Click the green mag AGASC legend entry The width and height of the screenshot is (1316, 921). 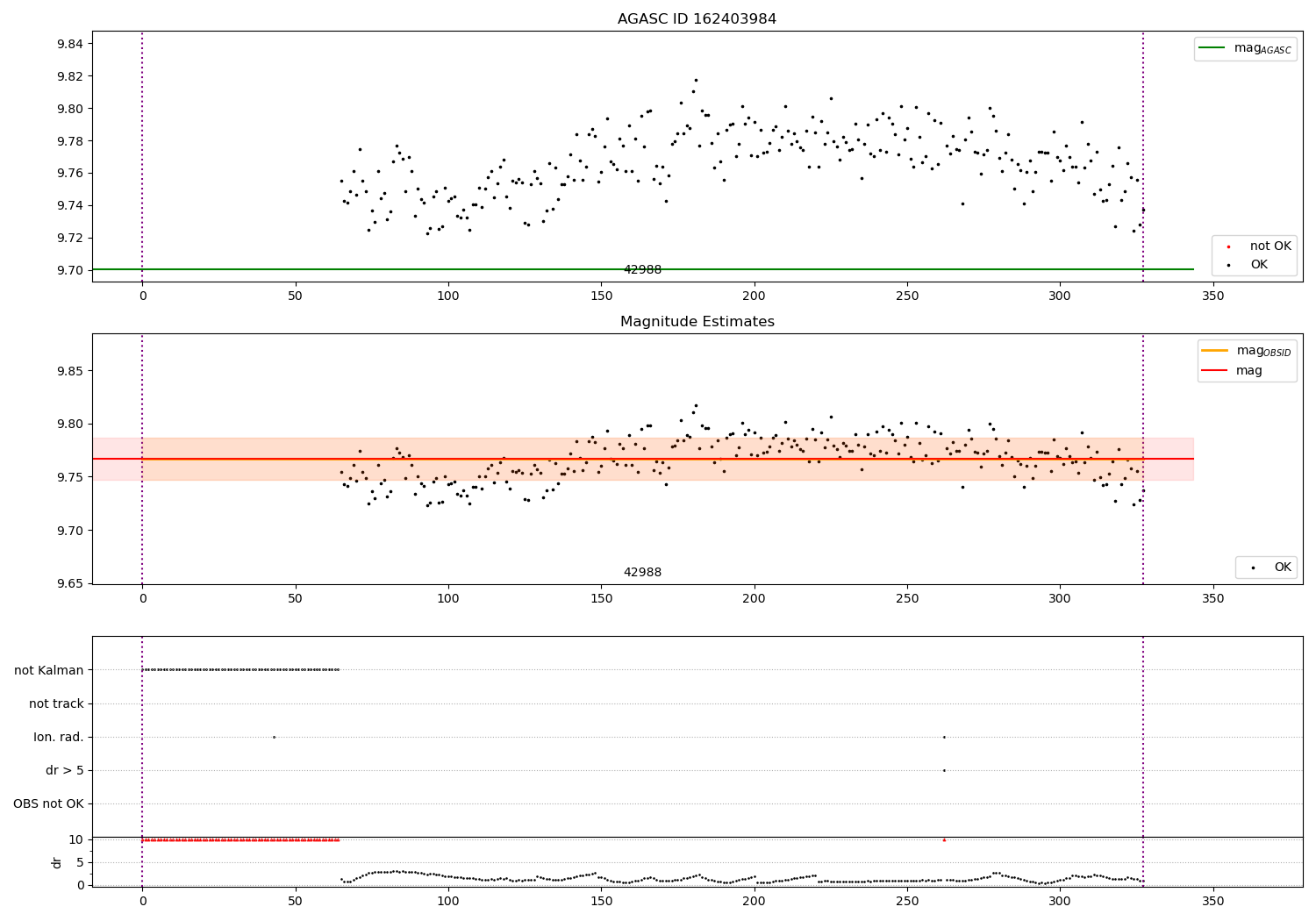click(x=1246, y=48)
